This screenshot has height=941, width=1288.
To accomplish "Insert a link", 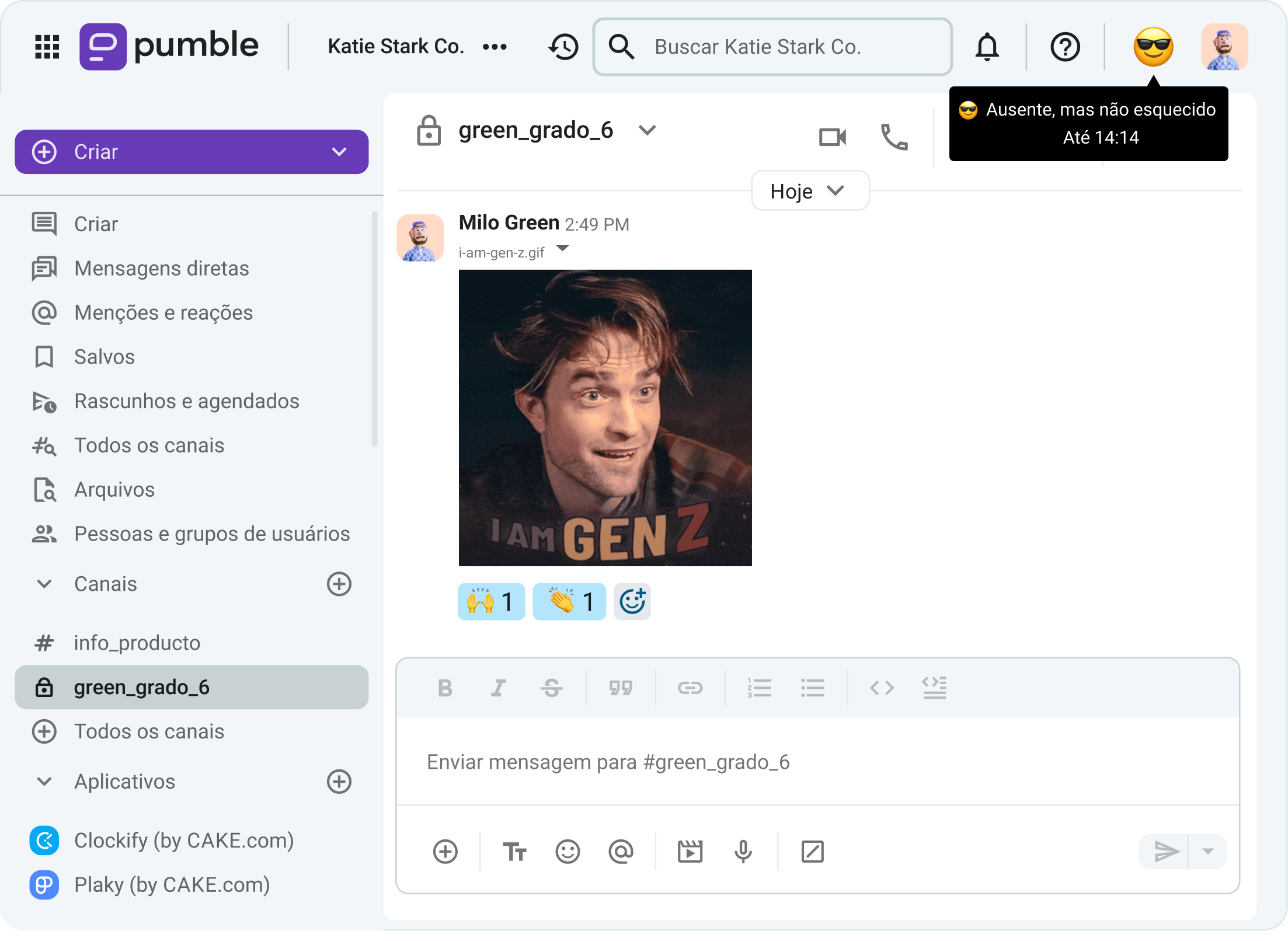I will coord(690,688).
